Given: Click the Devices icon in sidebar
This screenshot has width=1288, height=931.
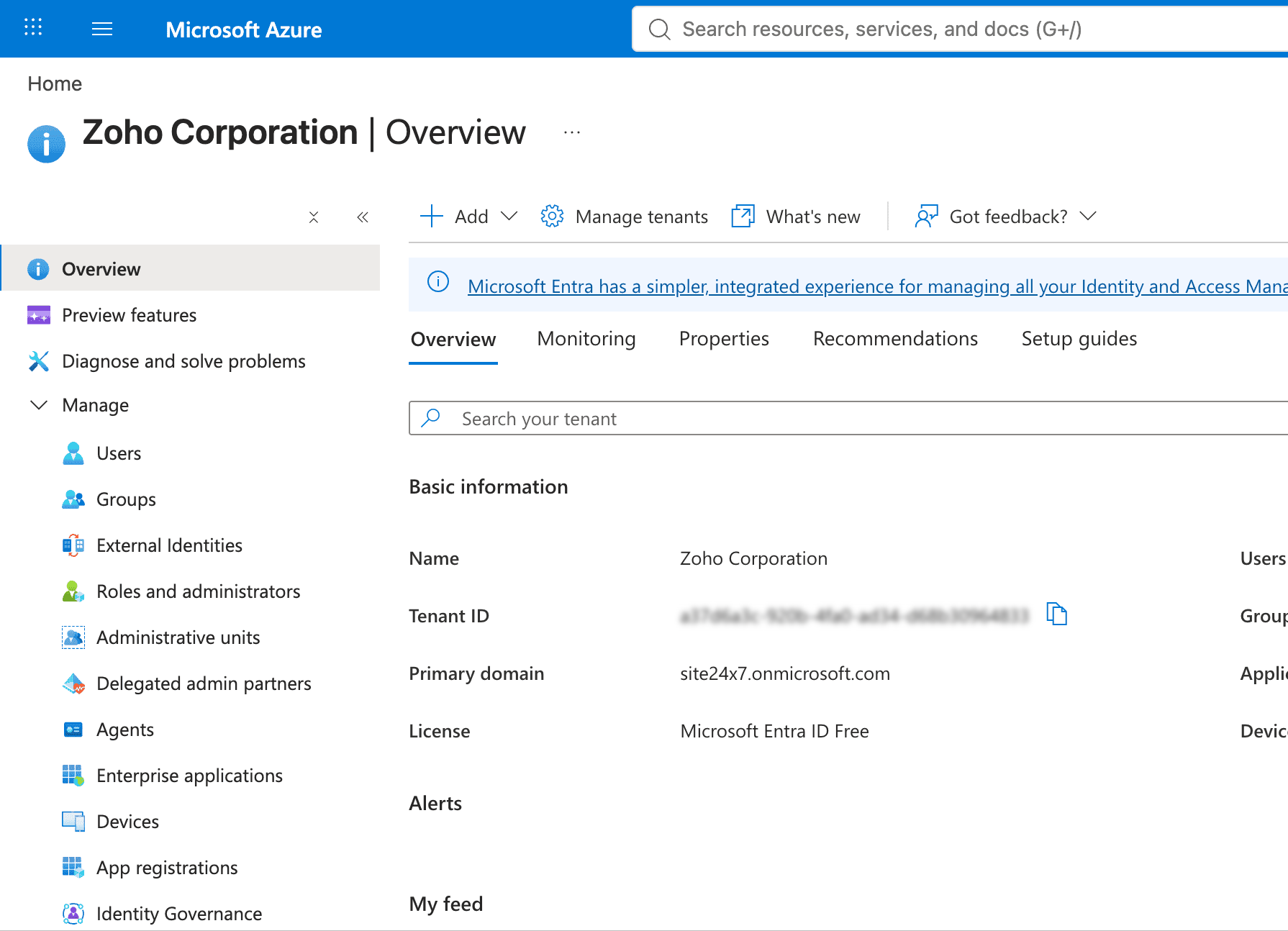Looking at the screenshot, I should tap(73, 822).
